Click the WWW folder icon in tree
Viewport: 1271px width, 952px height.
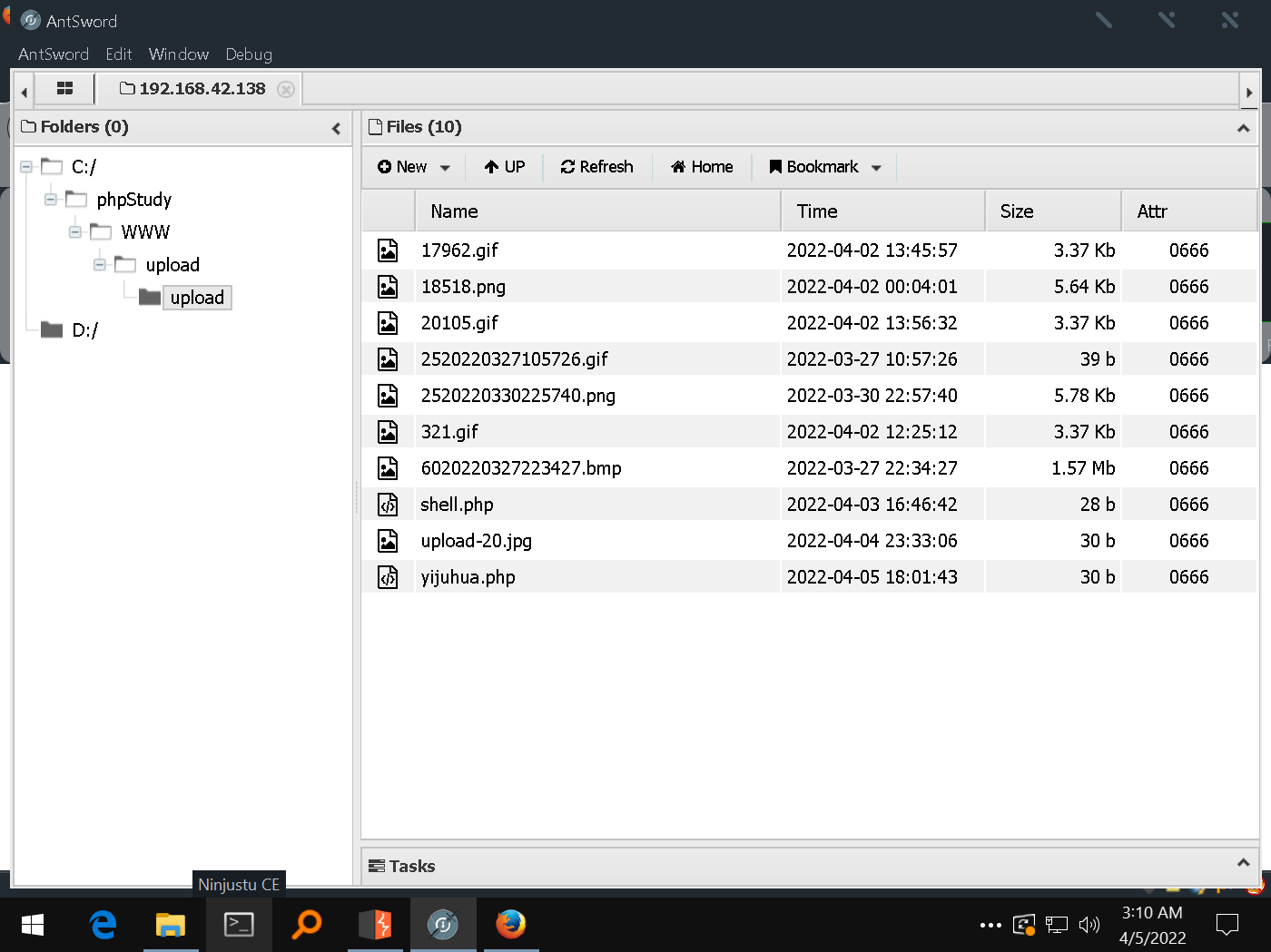coord(101,232)
